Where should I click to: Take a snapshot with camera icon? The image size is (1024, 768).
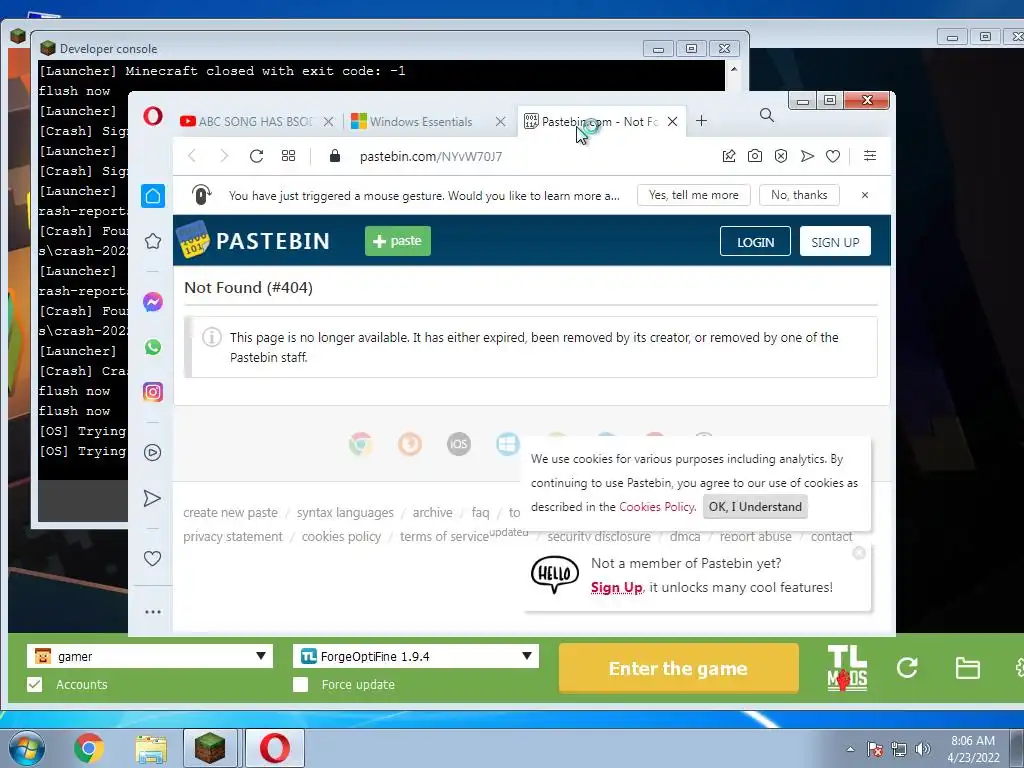(755, 156)
